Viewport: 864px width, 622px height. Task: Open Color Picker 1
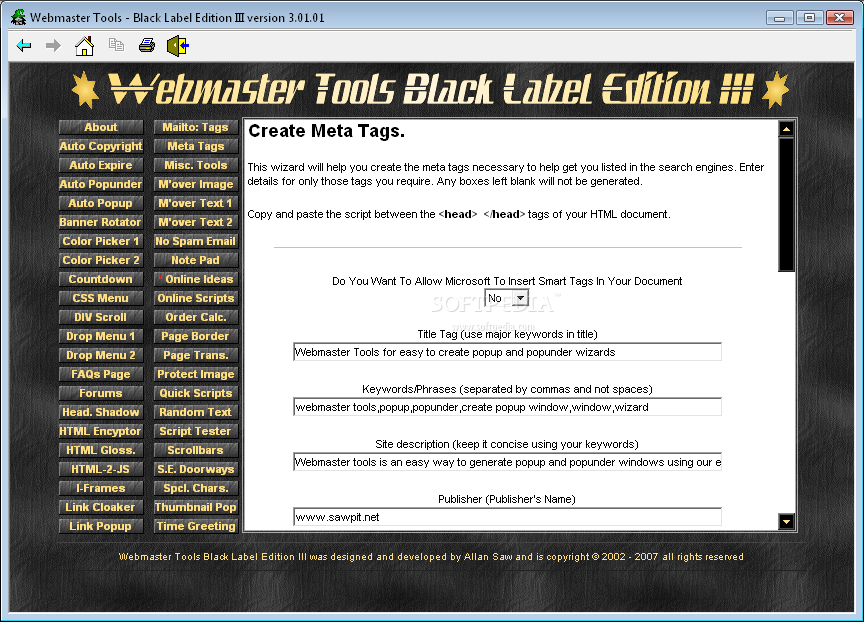pos(101,241)
